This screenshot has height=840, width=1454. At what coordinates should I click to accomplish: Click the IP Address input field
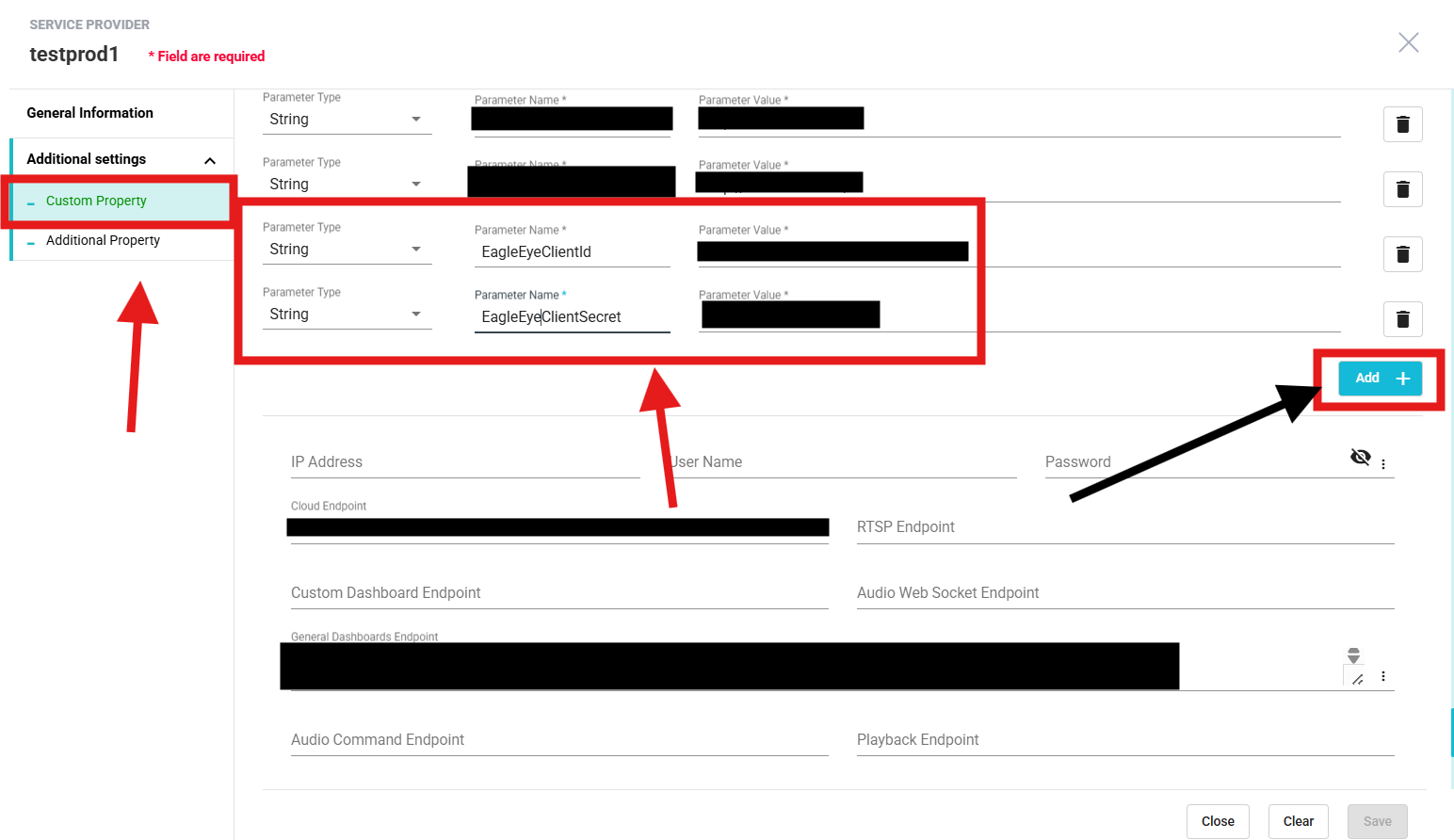[464, 462]
